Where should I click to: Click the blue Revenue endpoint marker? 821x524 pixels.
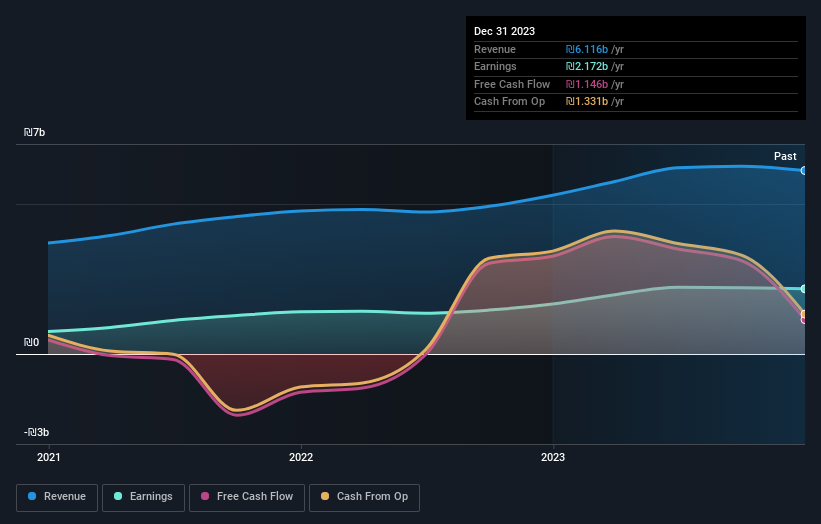tap(804, 171)
